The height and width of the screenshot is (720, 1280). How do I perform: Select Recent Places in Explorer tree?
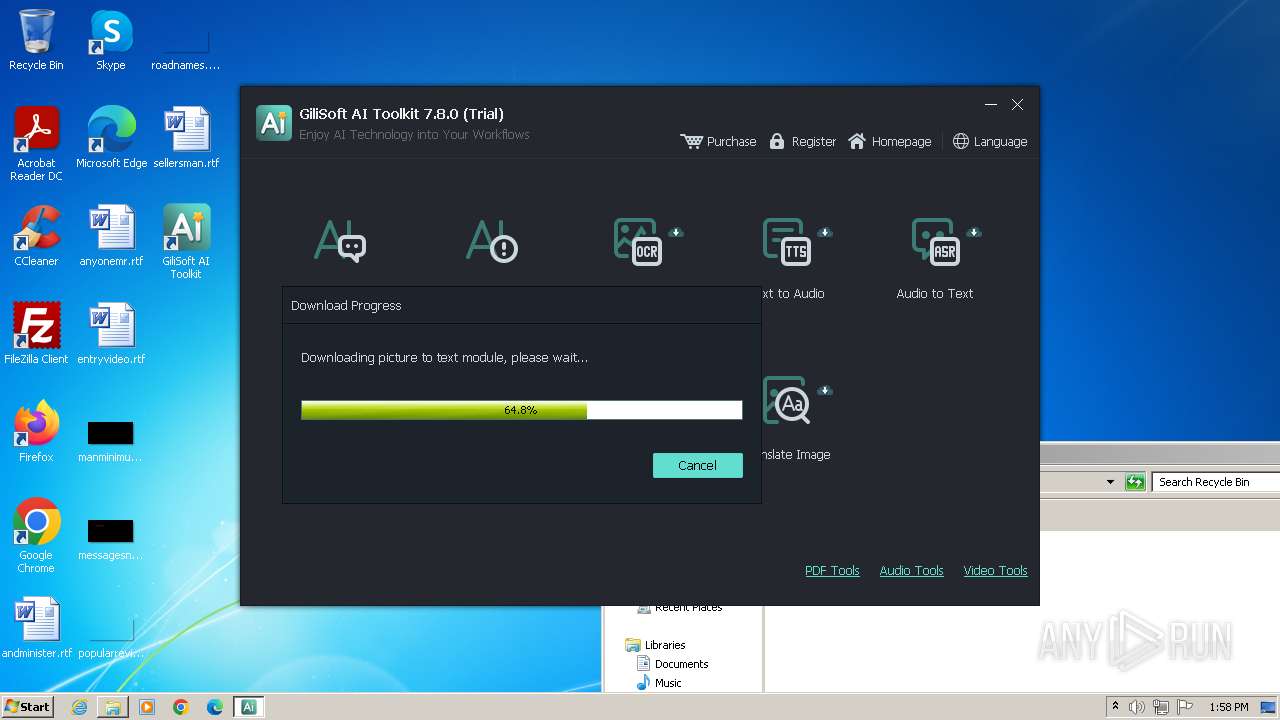688,608
